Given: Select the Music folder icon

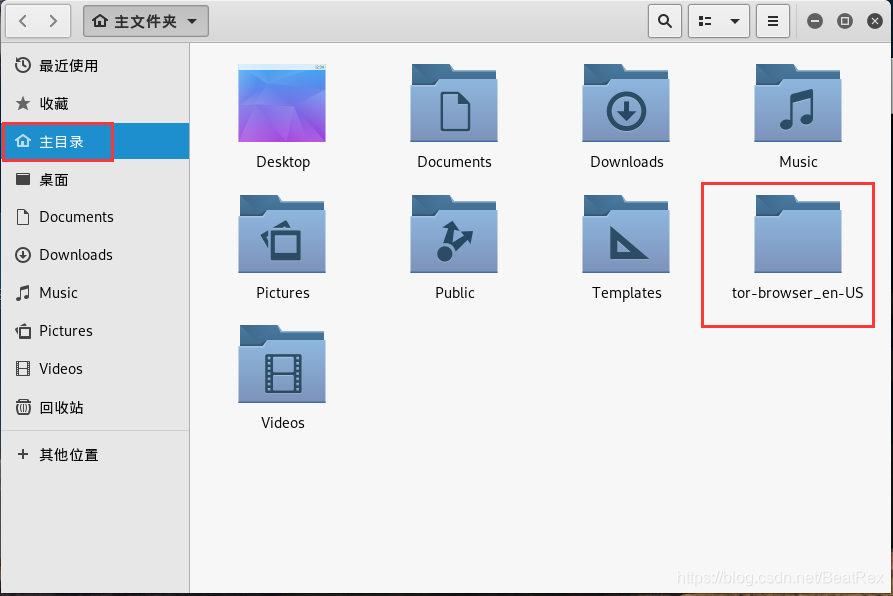Looking at the screenshot, I should pos(798,103).
